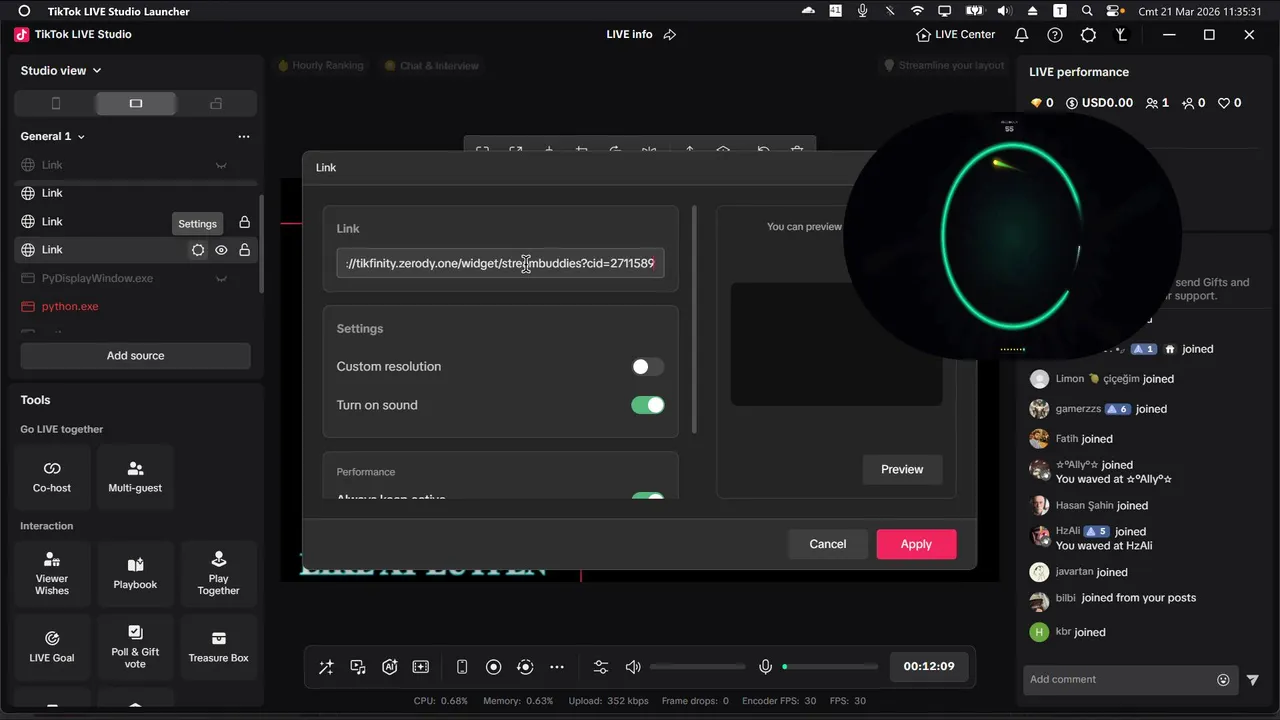Disable Turn on sound toggle
This screenshot has width=1280, height=720.
647,405
